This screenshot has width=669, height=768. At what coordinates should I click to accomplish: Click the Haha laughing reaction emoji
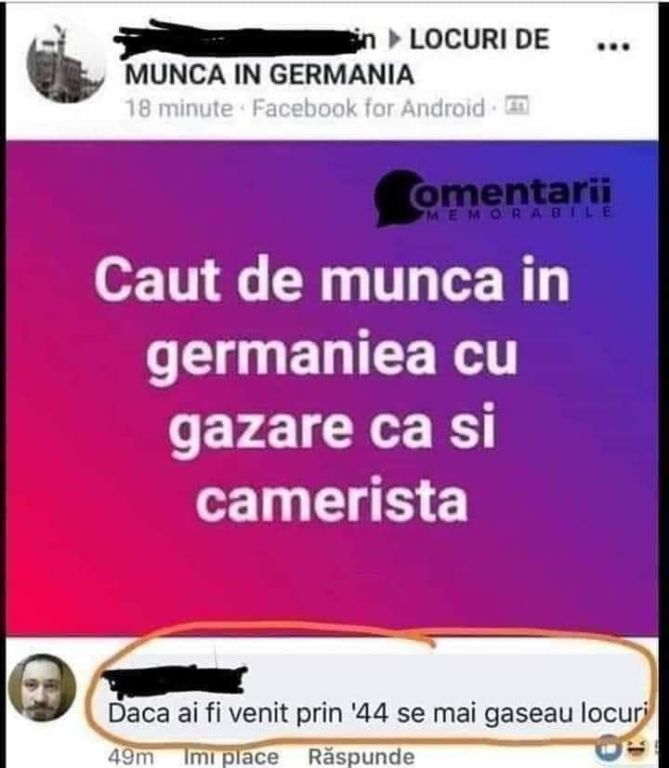click(x=636, y=748)
